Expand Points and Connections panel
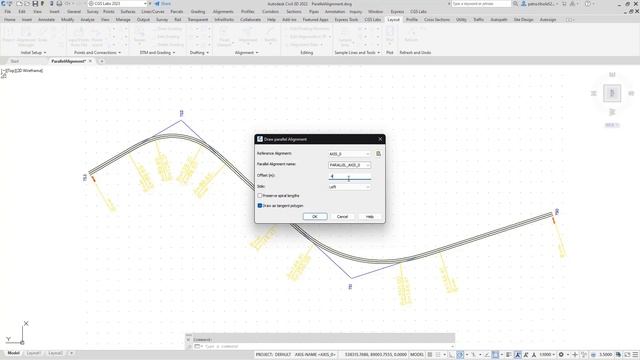 [98, 53]
